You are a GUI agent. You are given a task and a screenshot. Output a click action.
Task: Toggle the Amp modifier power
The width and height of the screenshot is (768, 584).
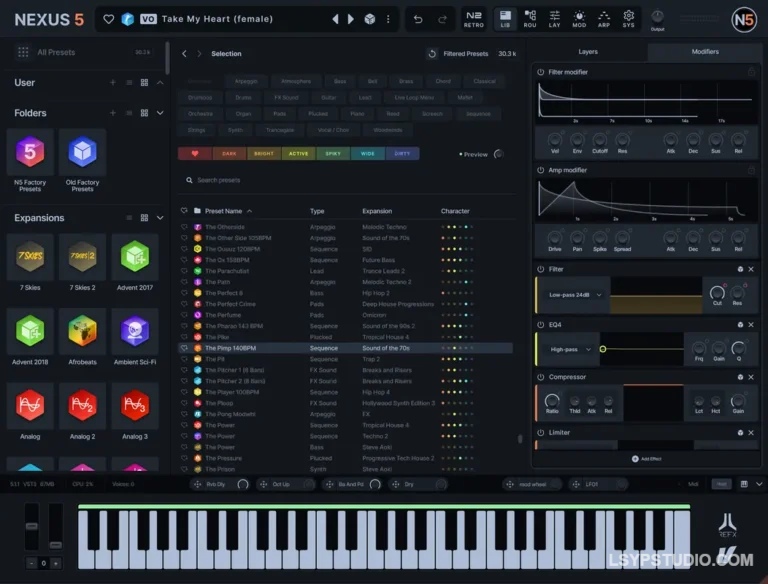tap(541, 170)
